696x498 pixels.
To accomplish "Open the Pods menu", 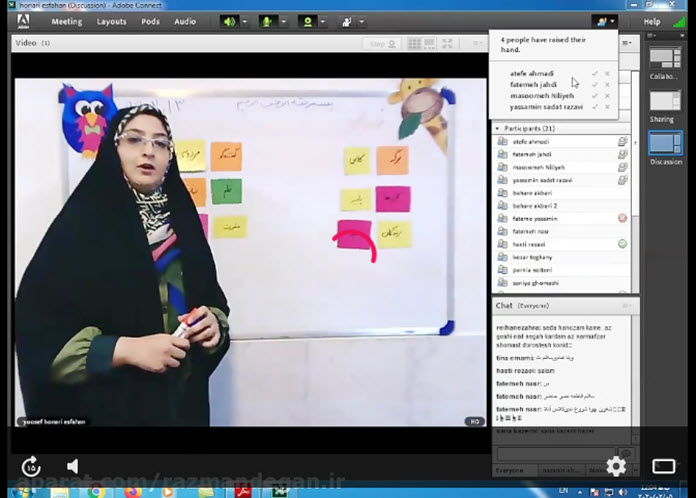I will pyautogui.click(x=150, y=21).
